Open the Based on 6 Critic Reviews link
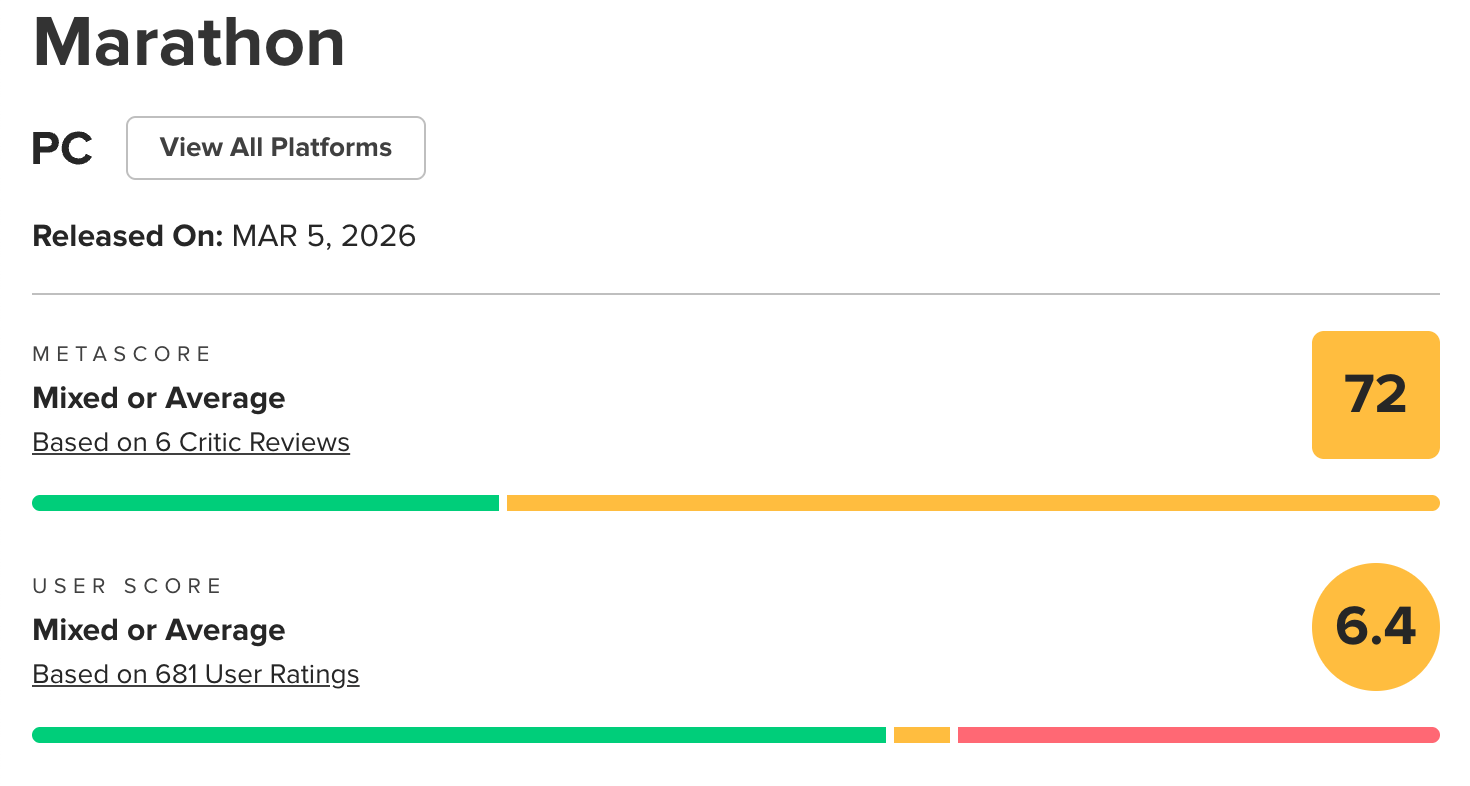This screenshot has width=1470, height=786. point(191,442)
